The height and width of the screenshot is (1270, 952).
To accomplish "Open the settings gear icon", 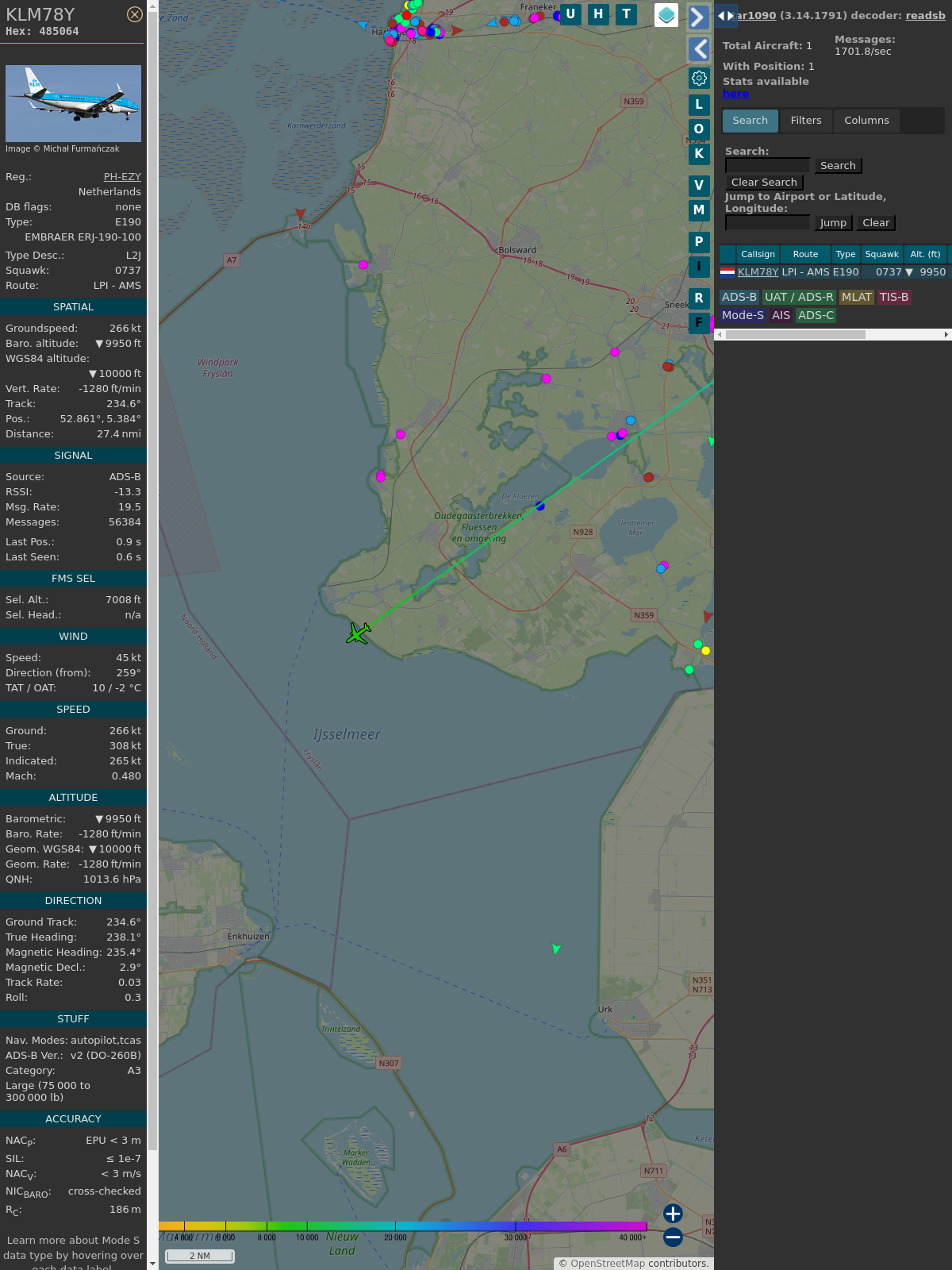I will tap(699, 78).
